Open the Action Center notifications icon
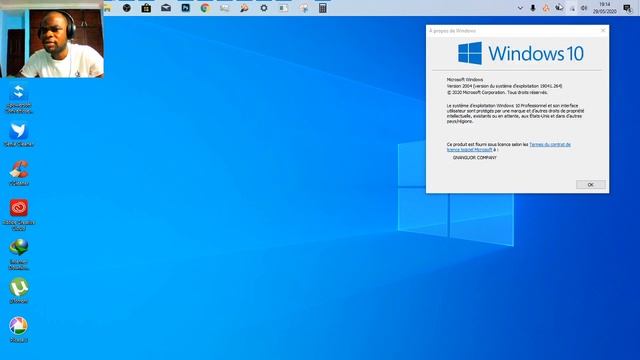Screen dimensions: 640x360 [628, 8]
